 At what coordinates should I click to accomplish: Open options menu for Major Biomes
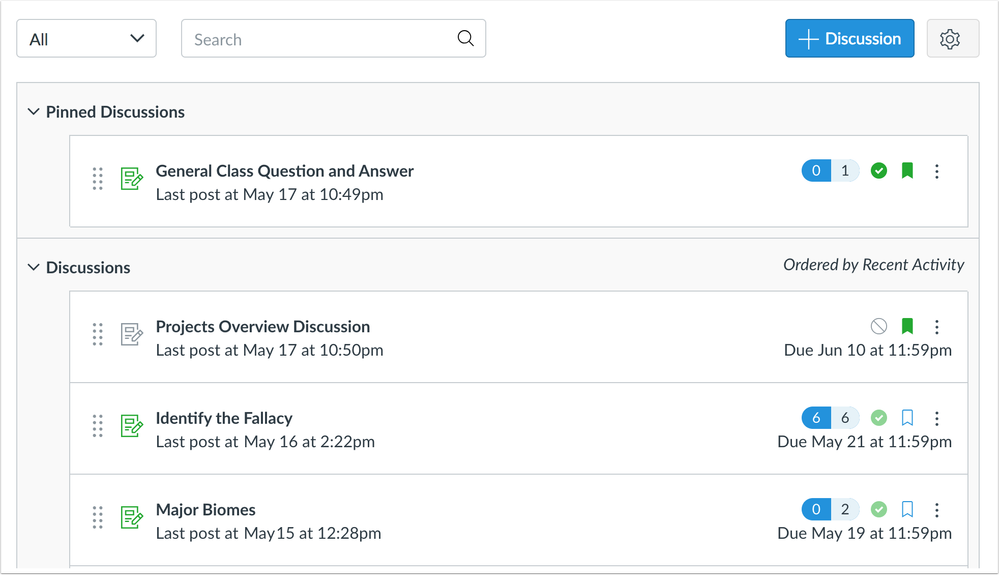937,510
